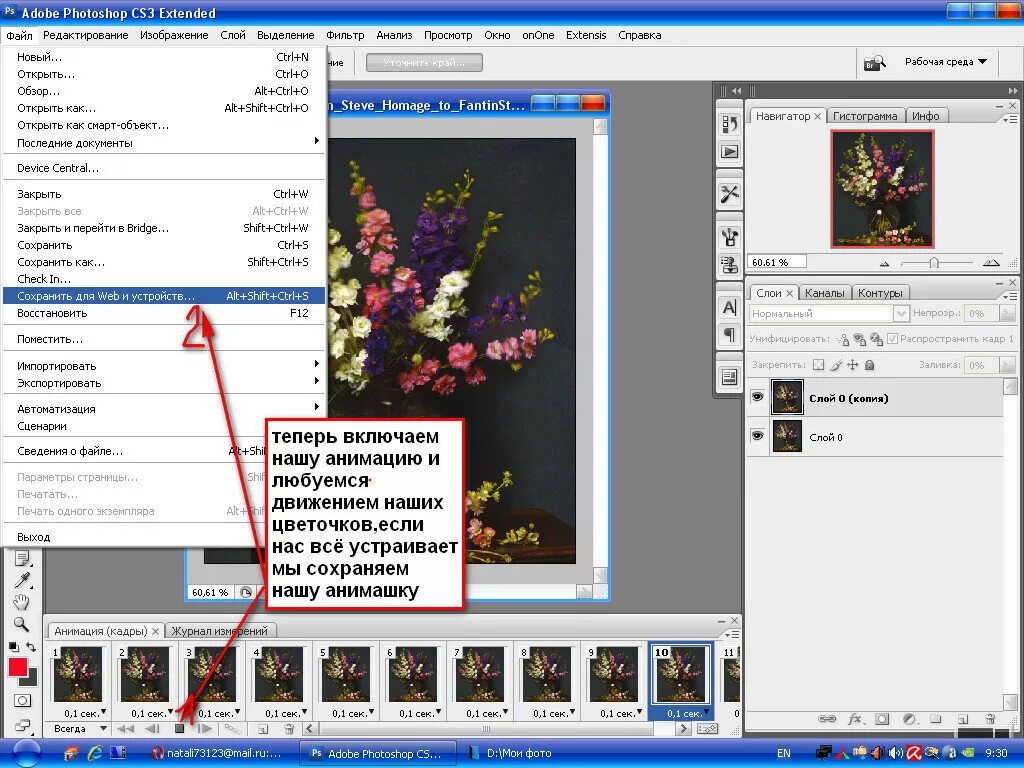Hide the Слой 0 layer
Image resolution: width=1024 pixels, height=768 pixels.
pos(758,436)
